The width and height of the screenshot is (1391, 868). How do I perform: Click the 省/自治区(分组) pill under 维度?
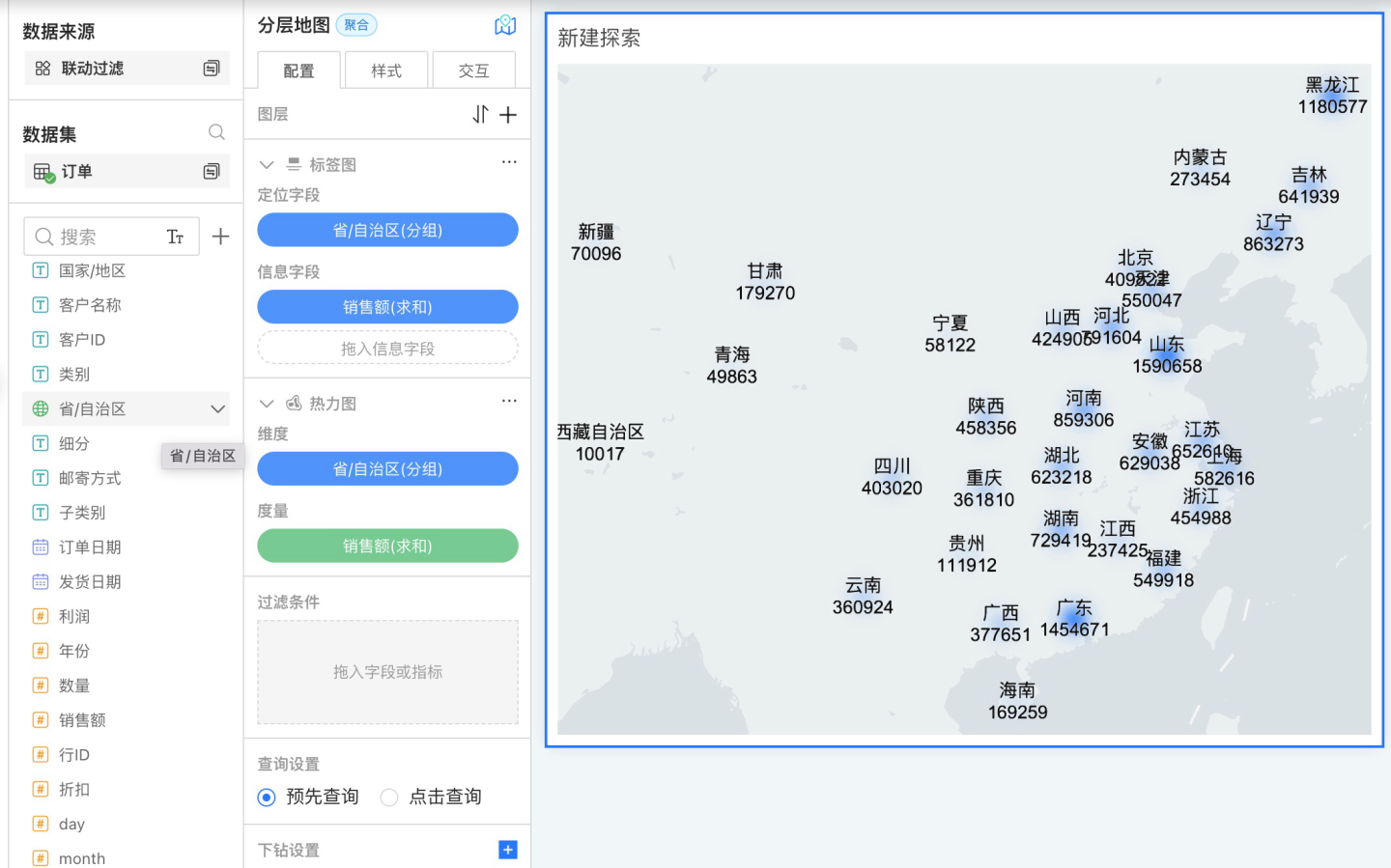[387, 468]
